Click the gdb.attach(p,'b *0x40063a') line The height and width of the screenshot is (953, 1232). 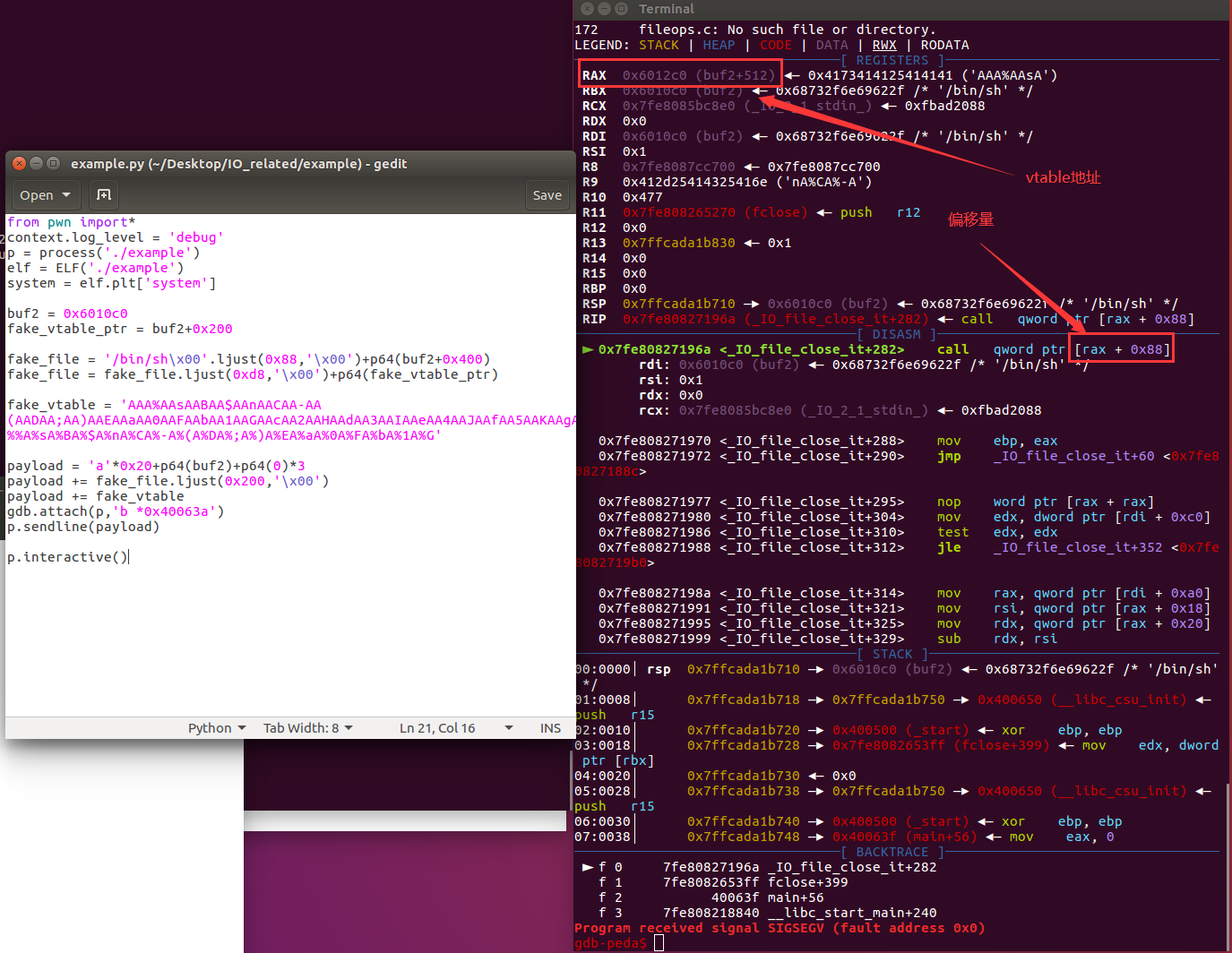point(116,511)
